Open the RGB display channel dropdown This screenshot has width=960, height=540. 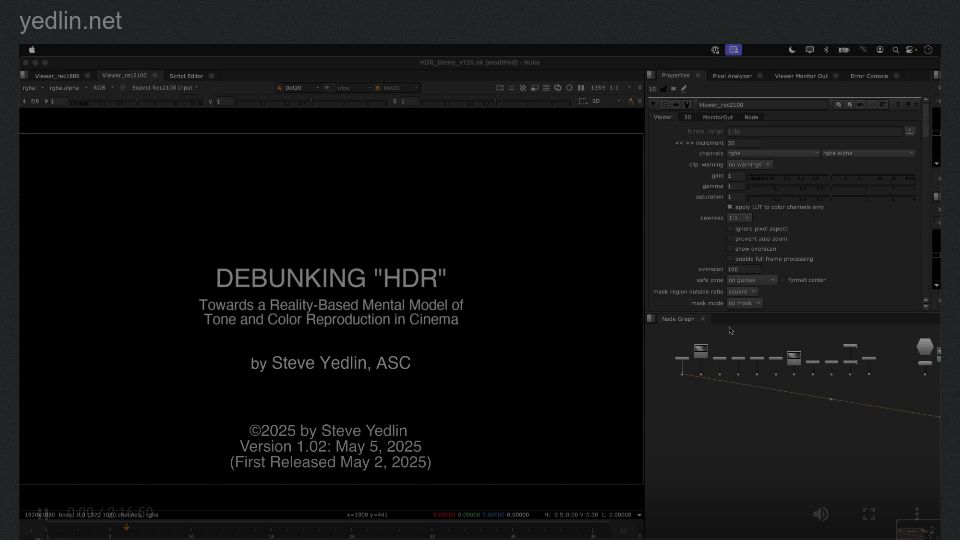tap(103, 88)
